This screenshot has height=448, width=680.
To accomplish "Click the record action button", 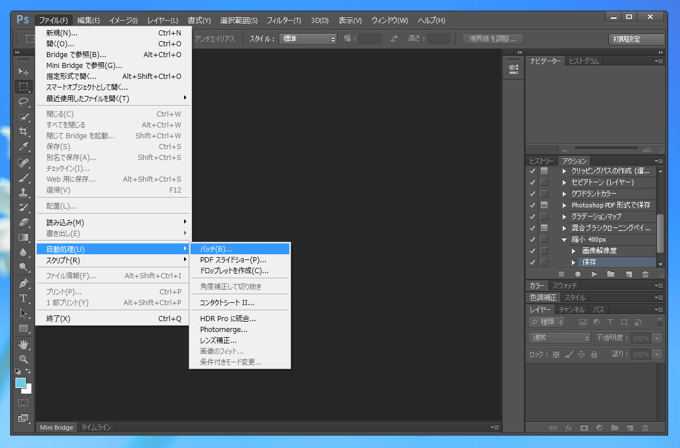I will point(578,274).
